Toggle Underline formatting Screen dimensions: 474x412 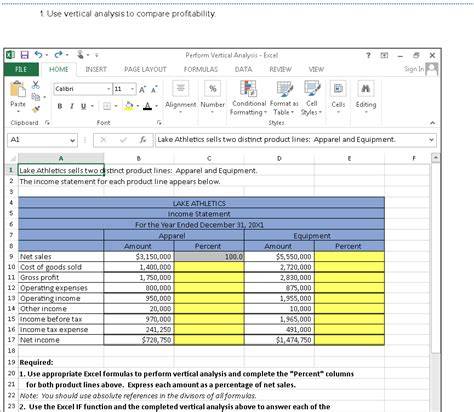coord(83,106)
